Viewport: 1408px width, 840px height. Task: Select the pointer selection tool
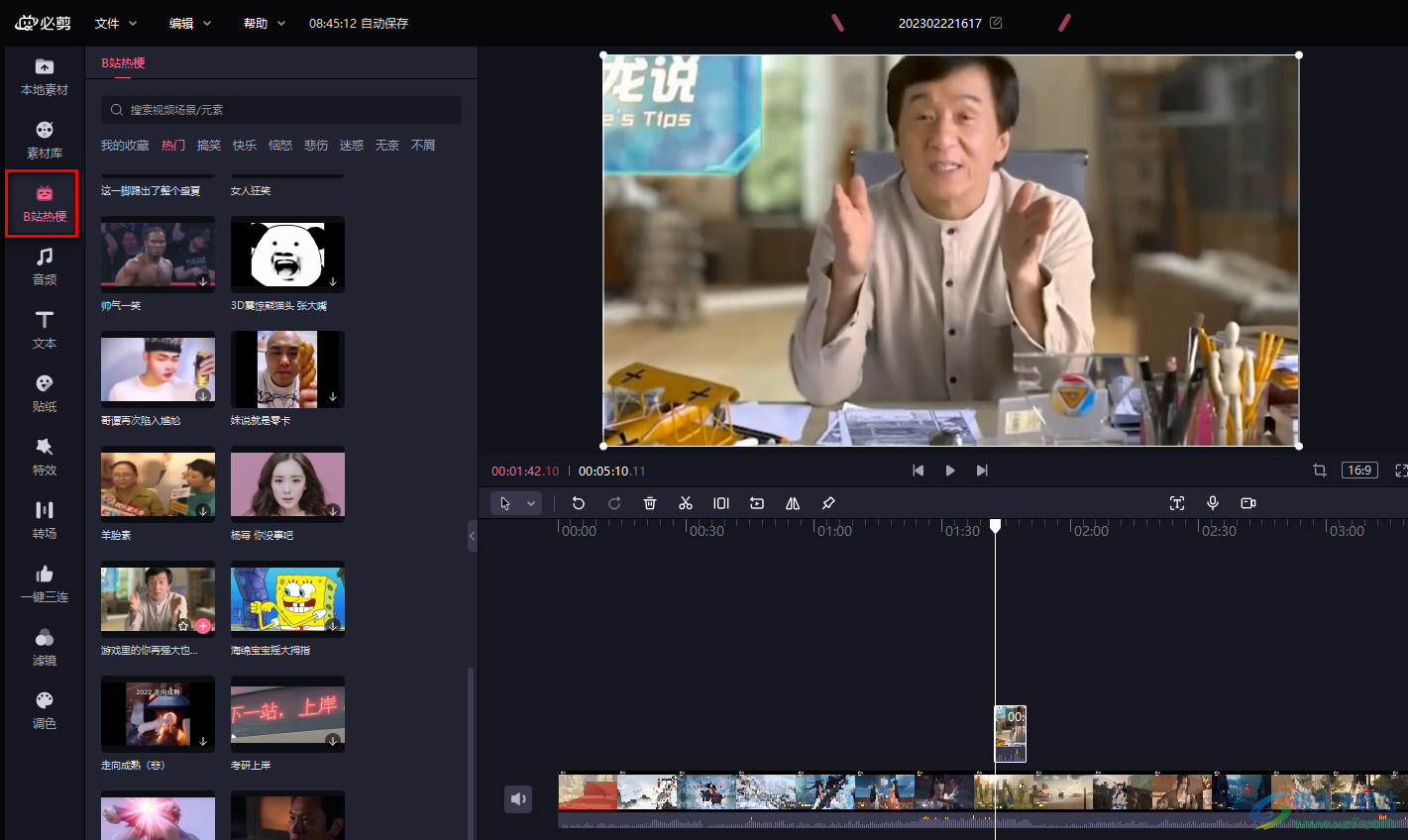[x=505, y=503]
